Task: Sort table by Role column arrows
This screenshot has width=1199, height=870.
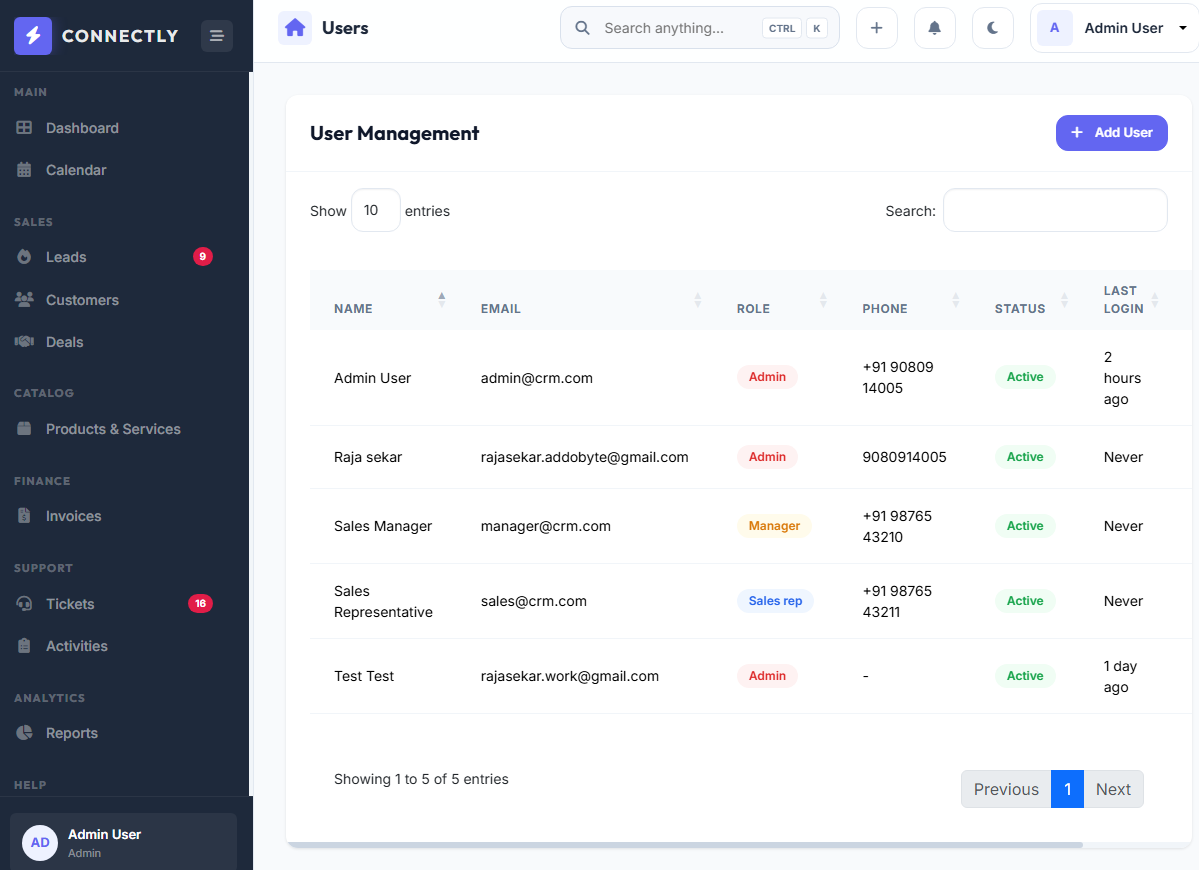Action: coord(824,300)
